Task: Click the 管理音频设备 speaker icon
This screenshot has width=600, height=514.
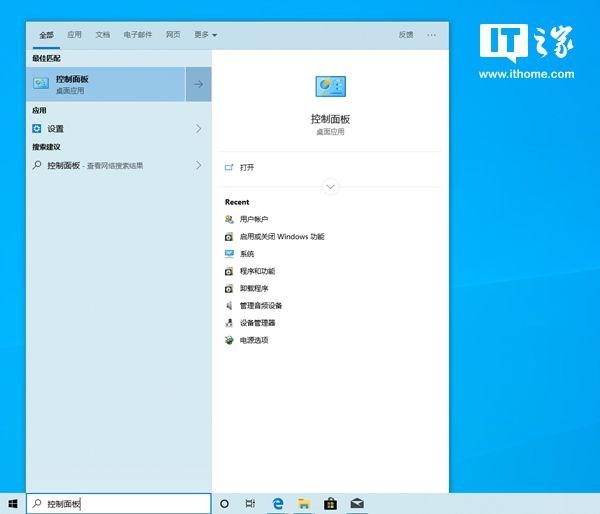Action: (229, 305)
